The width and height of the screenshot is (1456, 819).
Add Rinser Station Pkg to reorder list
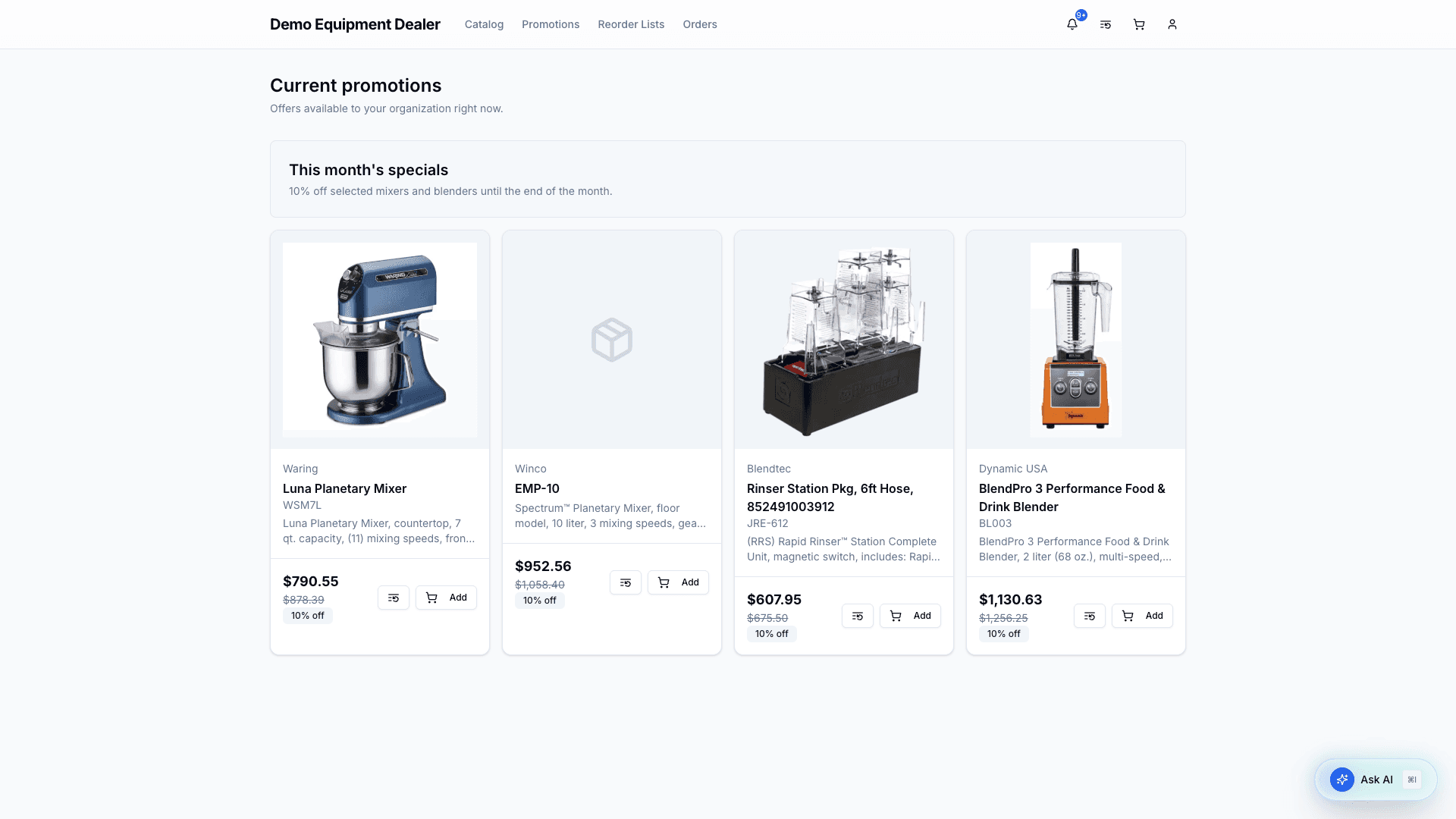[858, 616]
